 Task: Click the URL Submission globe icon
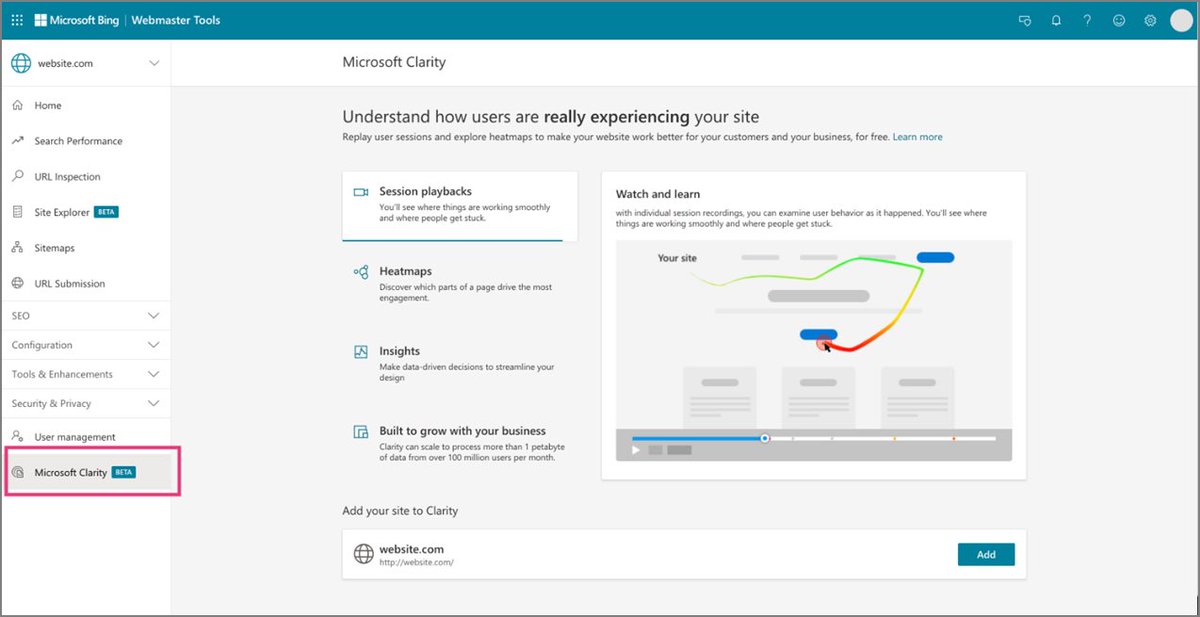point(17,283)
